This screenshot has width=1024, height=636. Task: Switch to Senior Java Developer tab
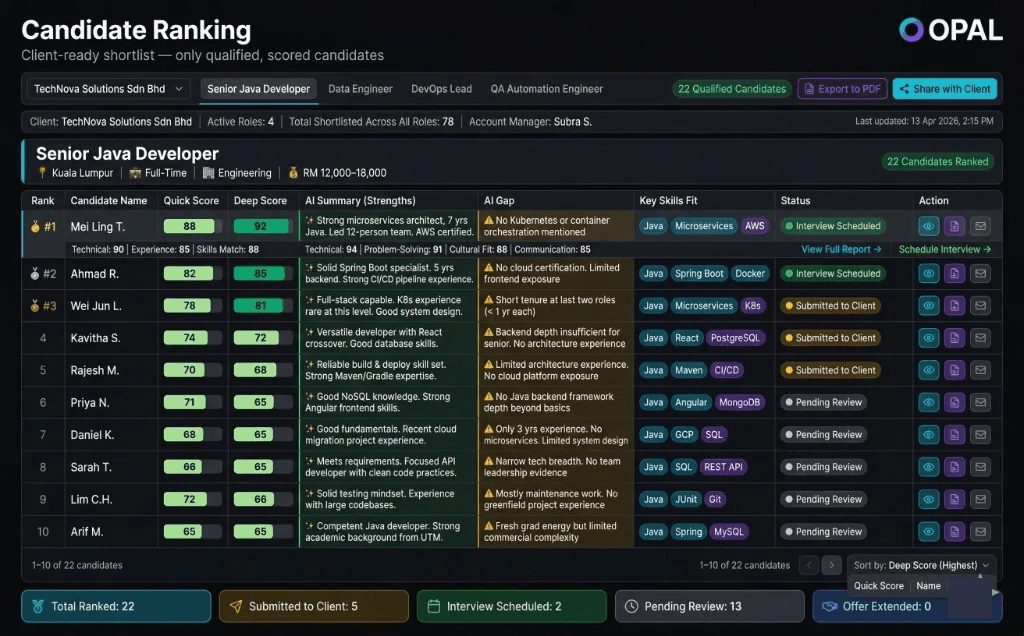pyautogui.click(x=259, y=89)
